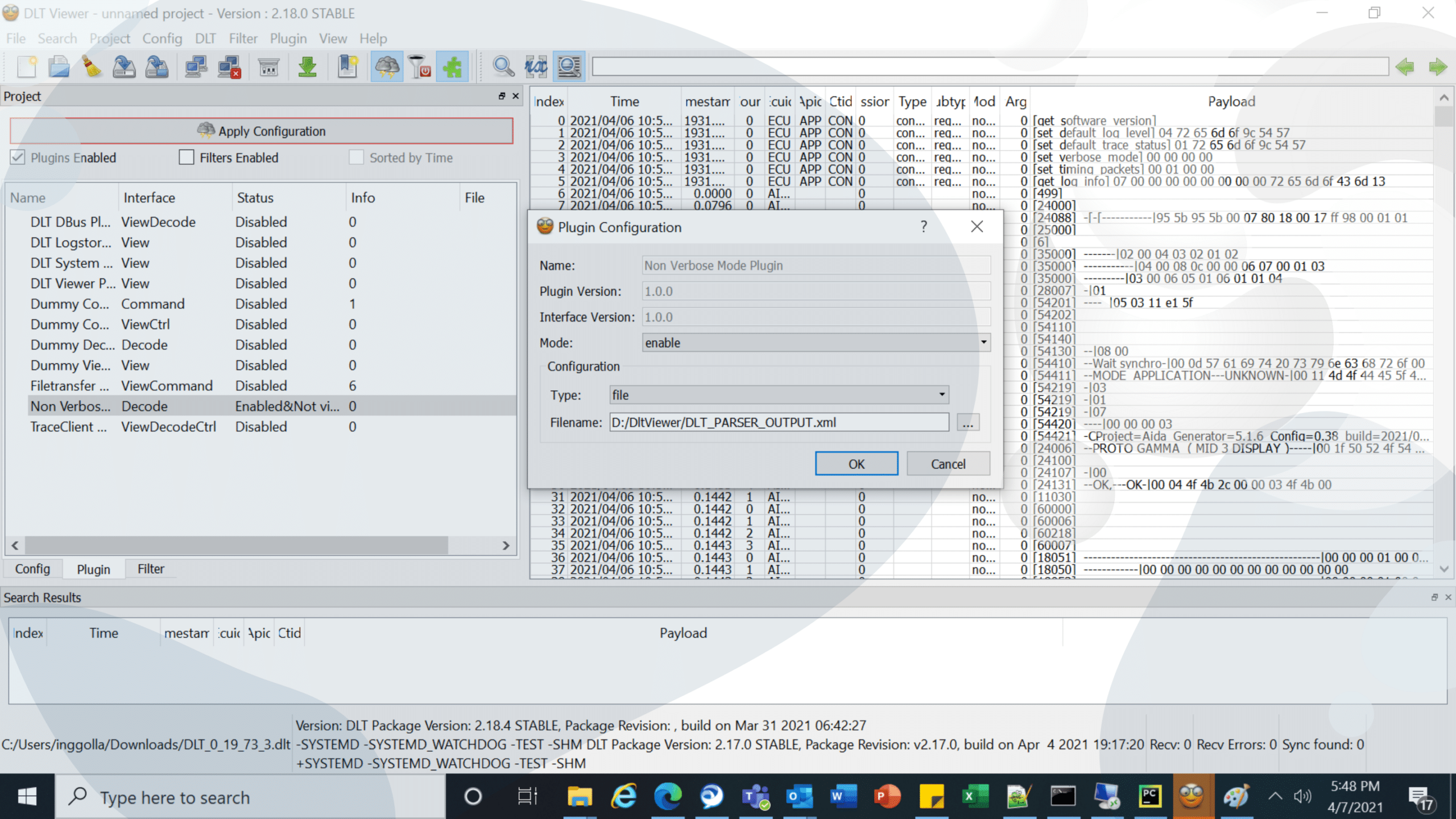The width and height of the screenshot is (1456, 819).
Task: Browse for filename with the ... button
Action: pyautogui.click(x=968, y=423)
